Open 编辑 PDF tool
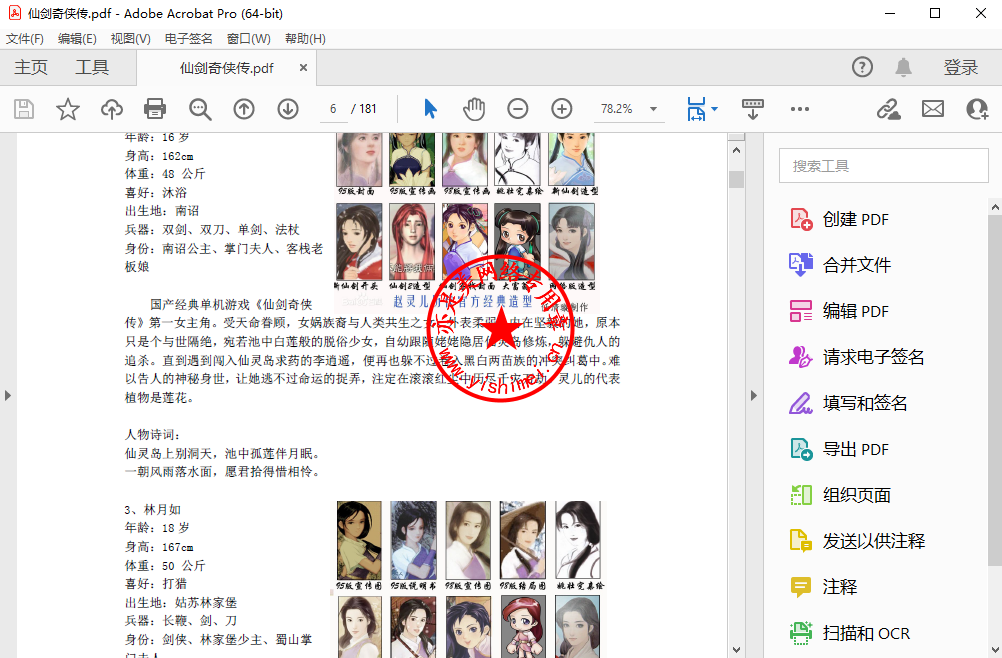The width and height of the screenshot is (1002, 658). pyautogui.click(x=838, y=311)
